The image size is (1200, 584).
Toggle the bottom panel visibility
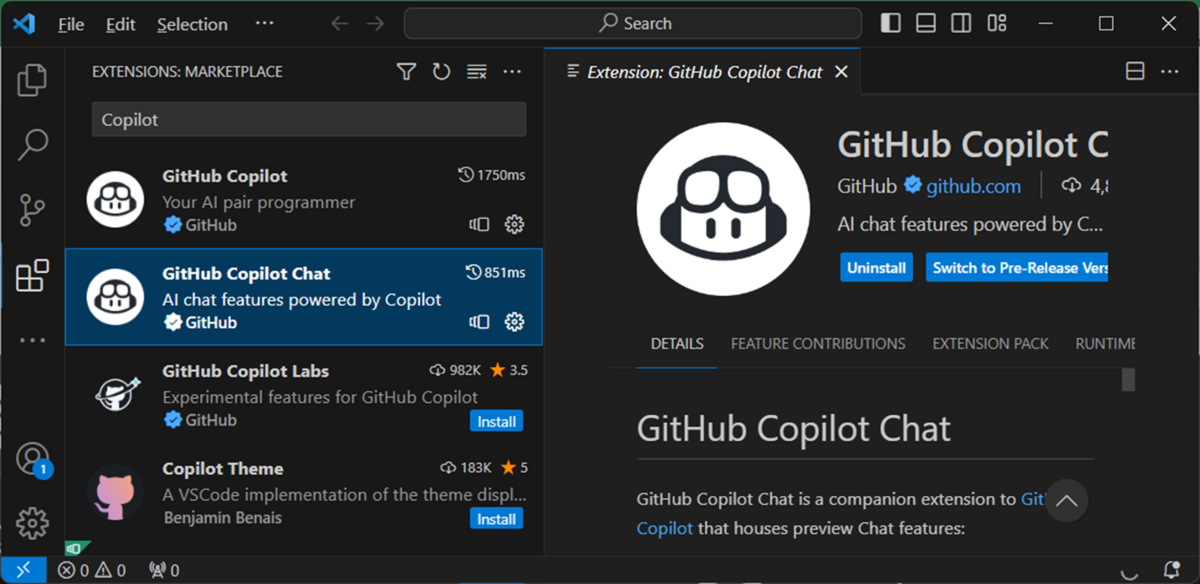tap(926, 23)
